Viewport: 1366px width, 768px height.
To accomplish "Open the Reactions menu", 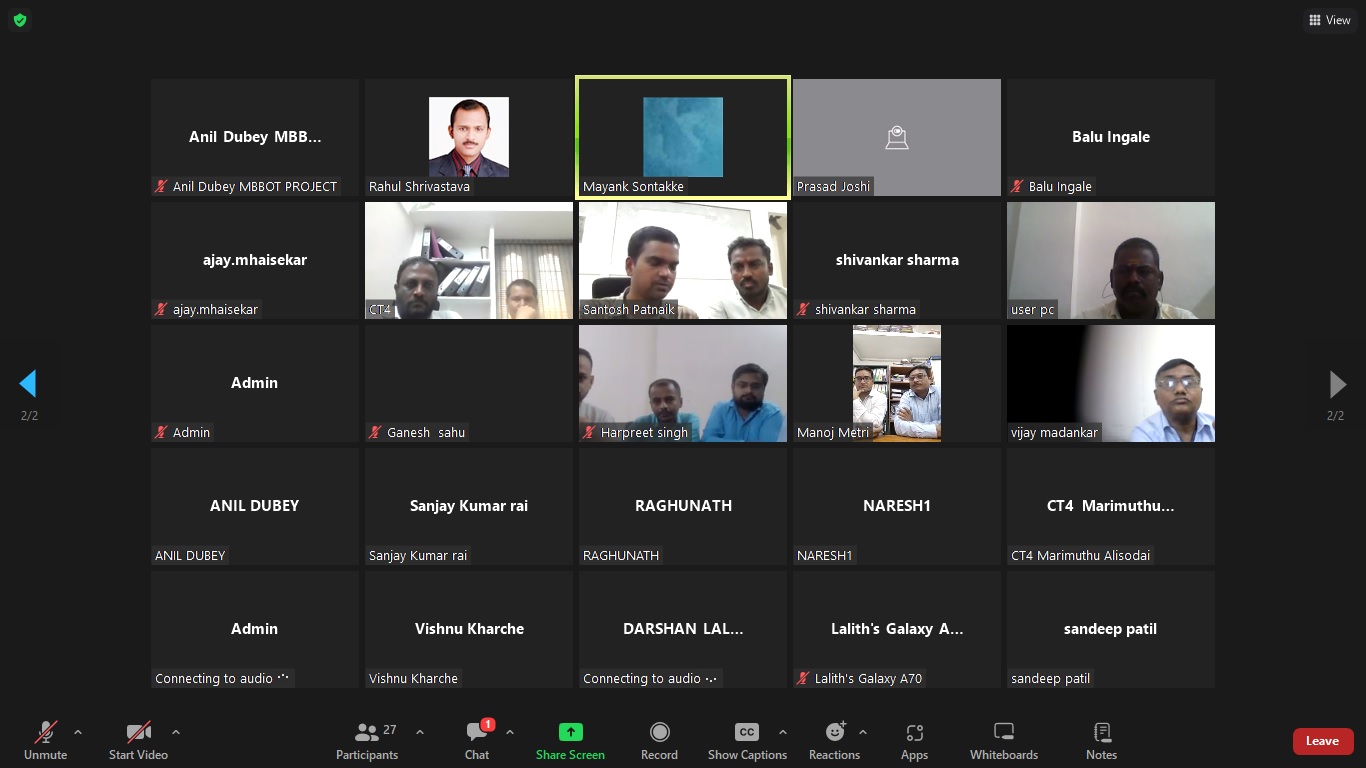I will tap(834, 741).
